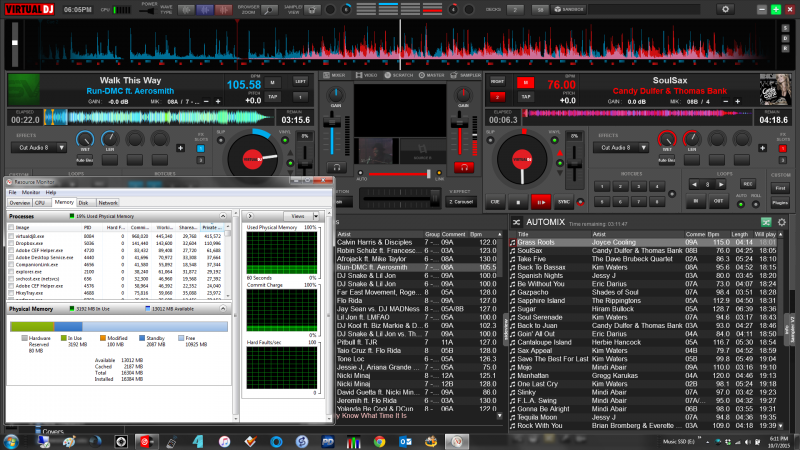The width and height of the screenshot is (800, 450).
Task: Tick the explorer.exe process checkbox
Action: [x=11, y=272]
